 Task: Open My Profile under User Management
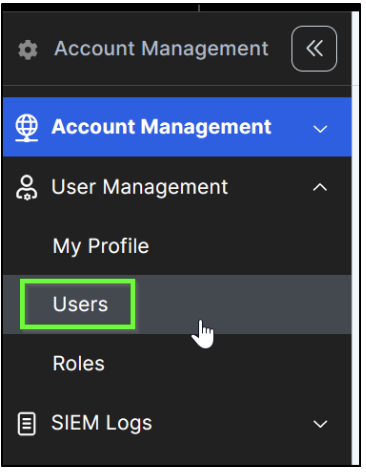[x=101, y=246]
